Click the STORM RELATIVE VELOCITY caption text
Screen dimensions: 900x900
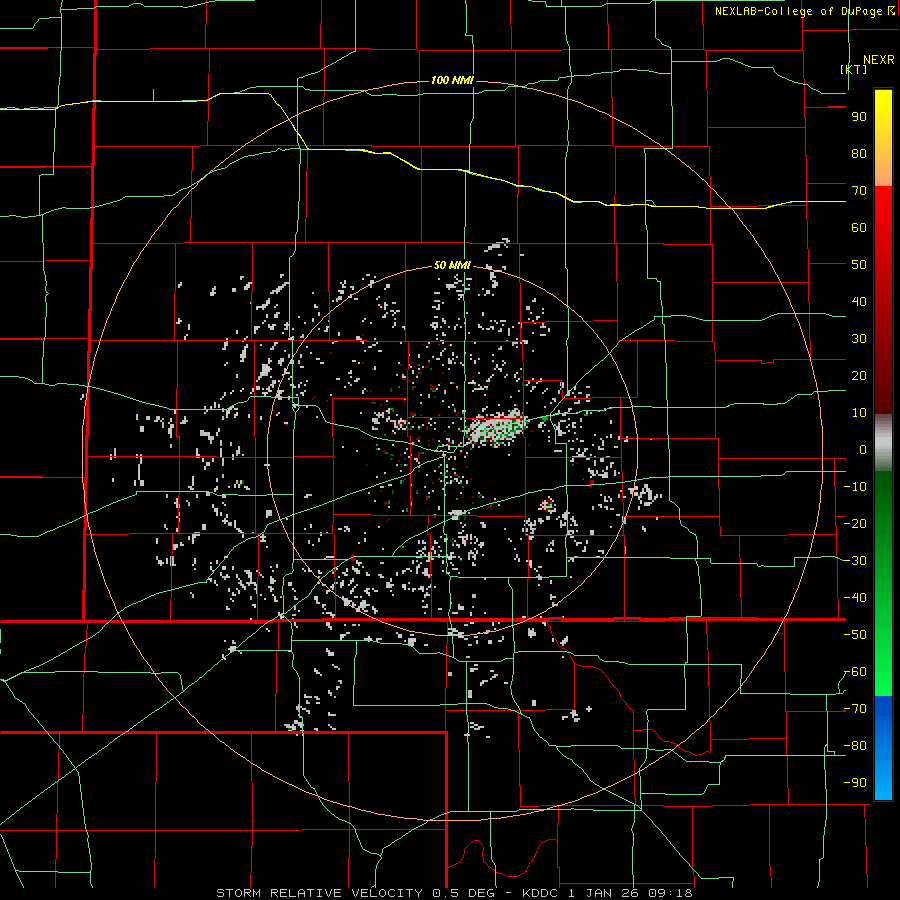319,893
